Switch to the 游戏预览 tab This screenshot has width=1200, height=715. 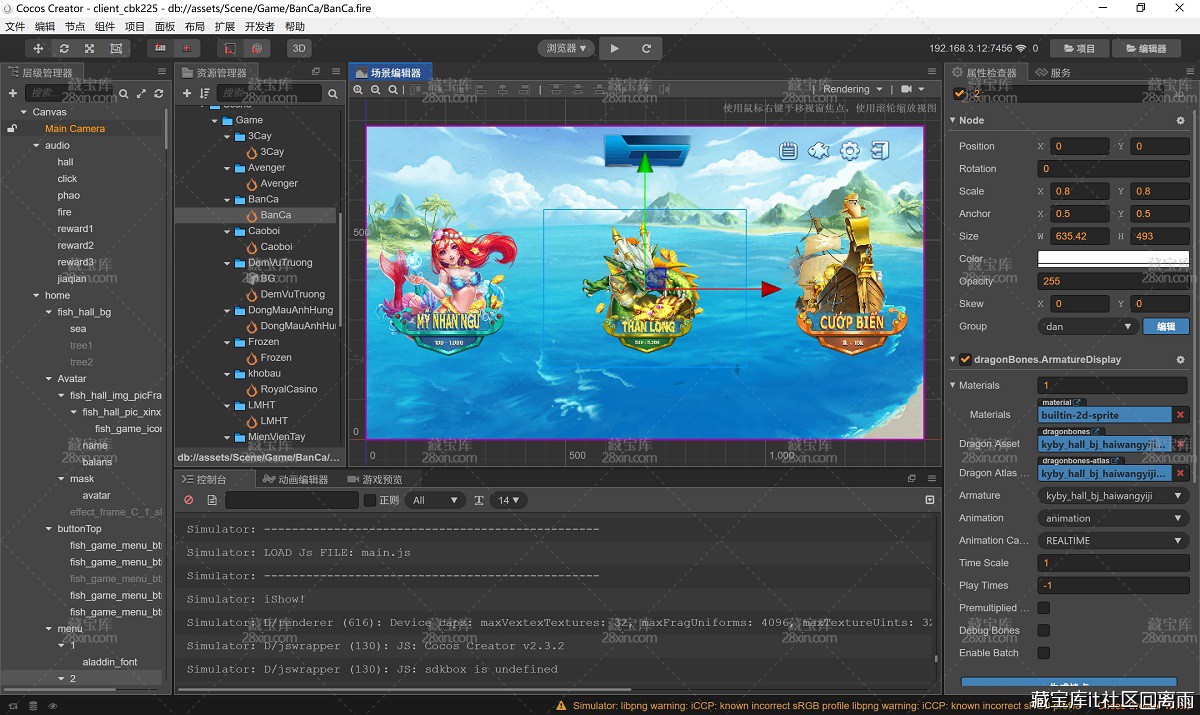click(x=375, y=480)
